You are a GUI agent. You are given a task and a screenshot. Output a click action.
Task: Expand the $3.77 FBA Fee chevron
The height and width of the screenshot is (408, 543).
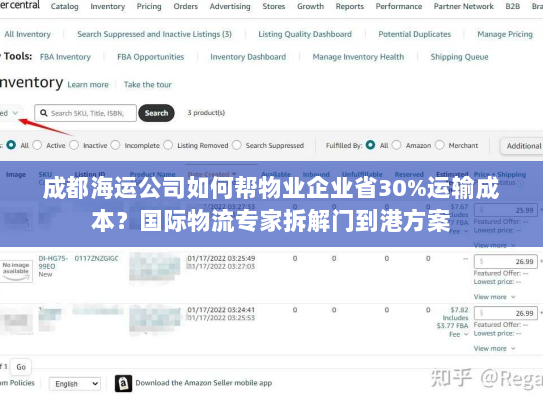tap(466, 335)
